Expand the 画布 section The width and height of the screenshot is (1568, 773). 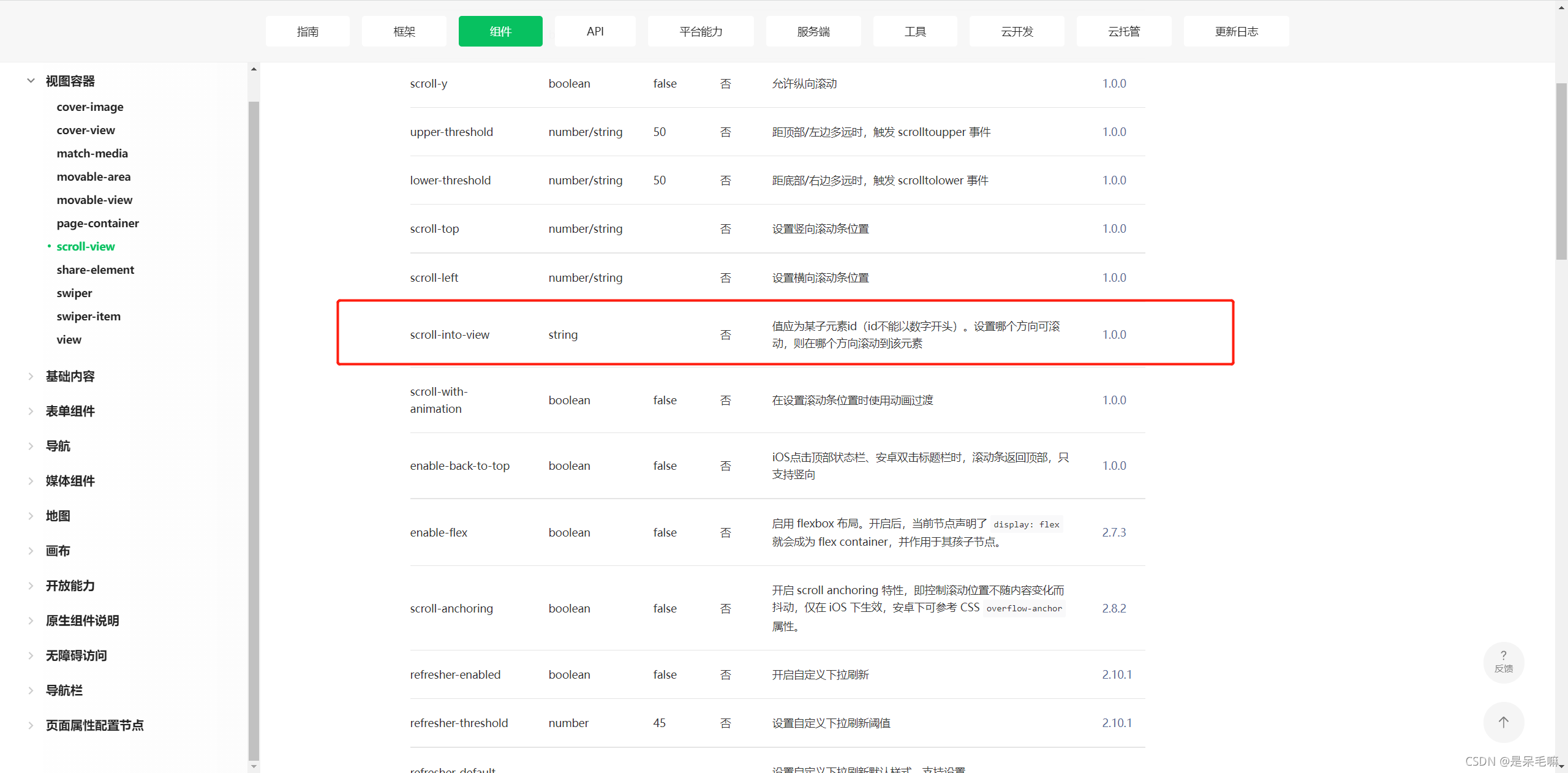[58, 551]
